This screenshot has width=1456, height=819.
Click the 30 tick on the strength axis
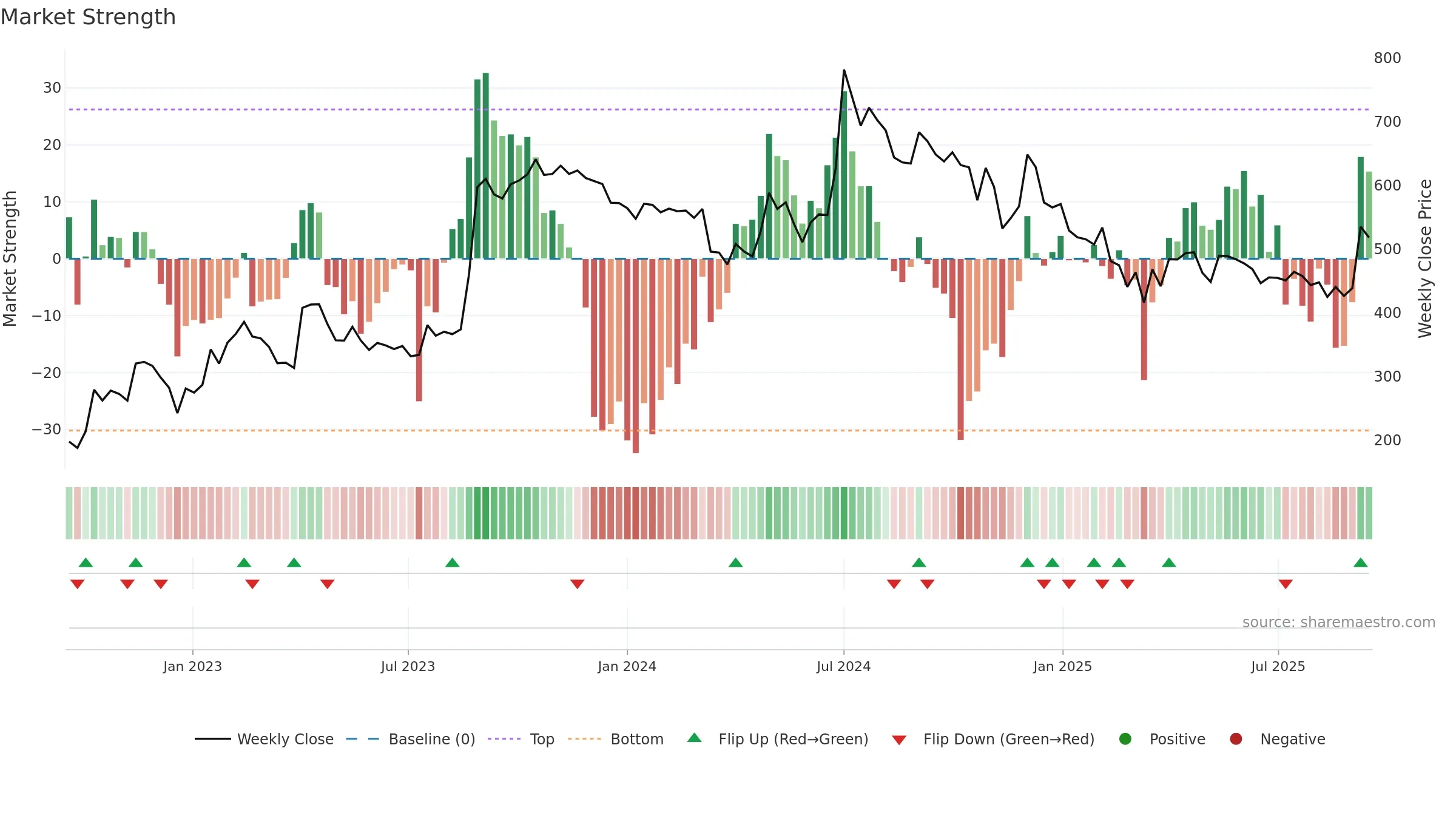pos(52,88)
